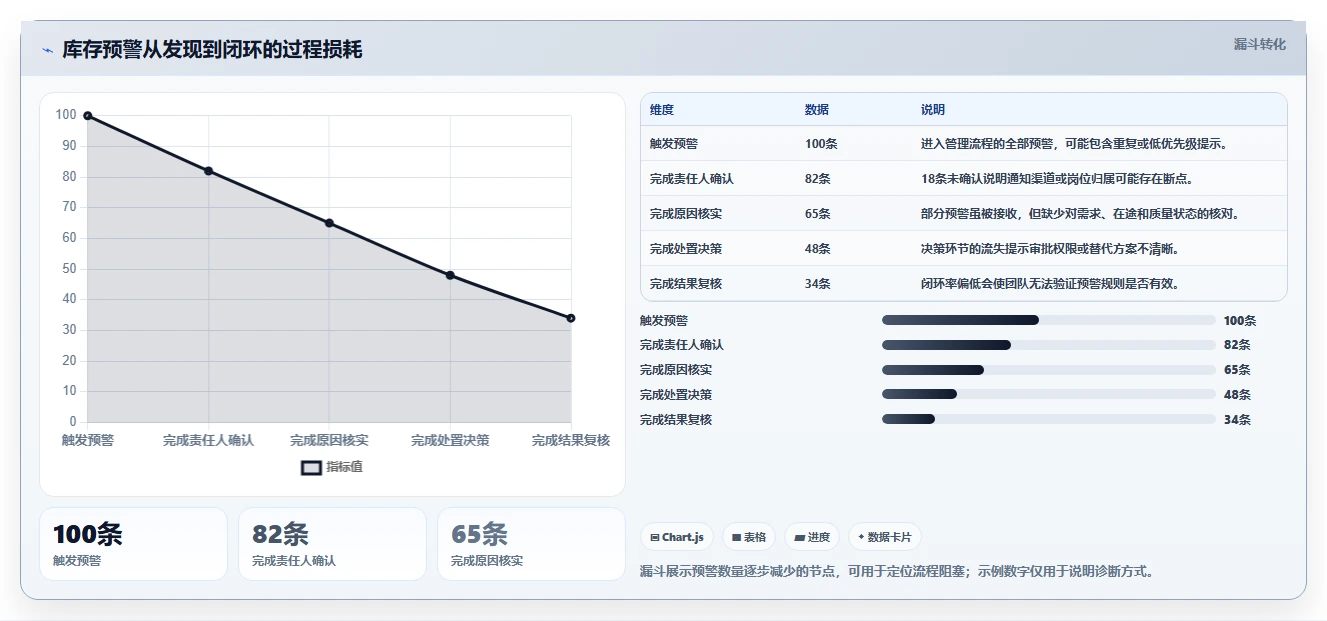1327x621 pixels.
Task: Click the 说明 column header
Action: tap(933, 110)
